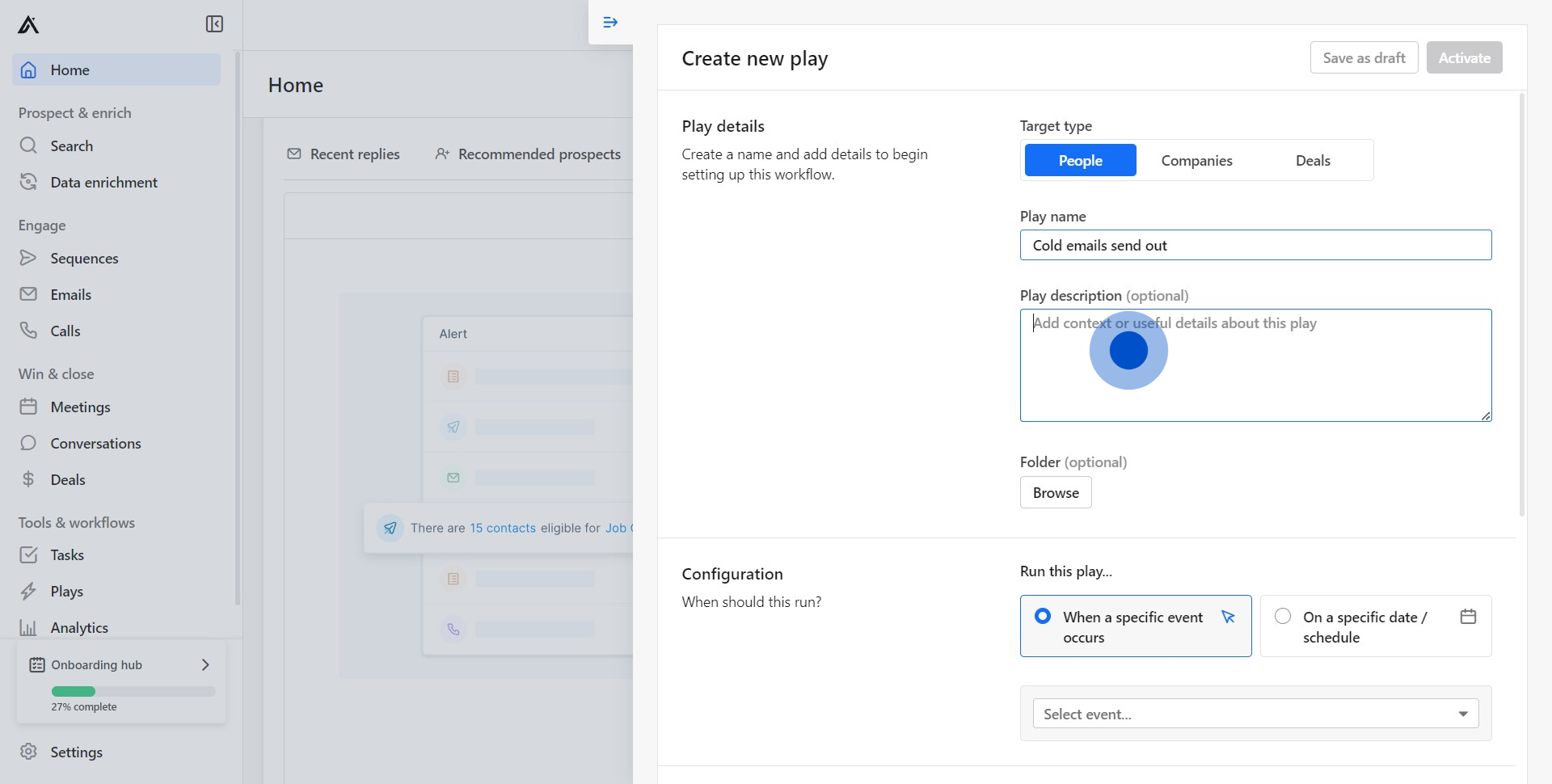Screen dimensions: 1552x784
Task: Expand the Onboarding hub chevron
Action: coord(205,664)
